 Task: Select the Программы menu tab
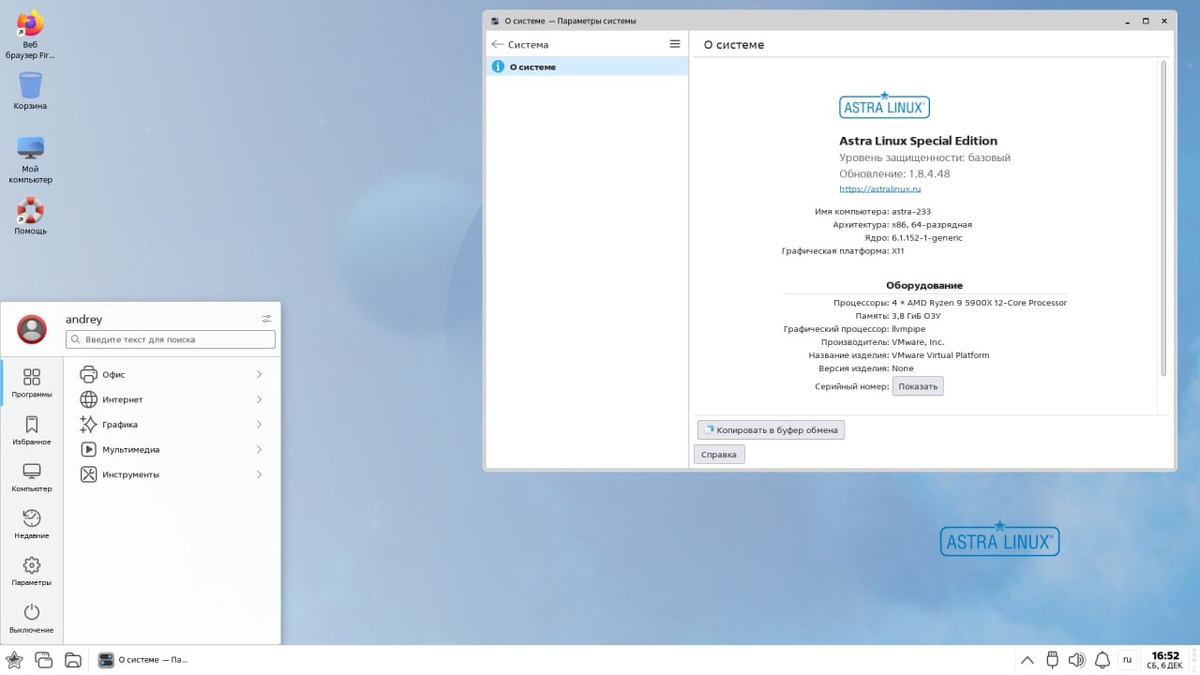coord(32,383)
